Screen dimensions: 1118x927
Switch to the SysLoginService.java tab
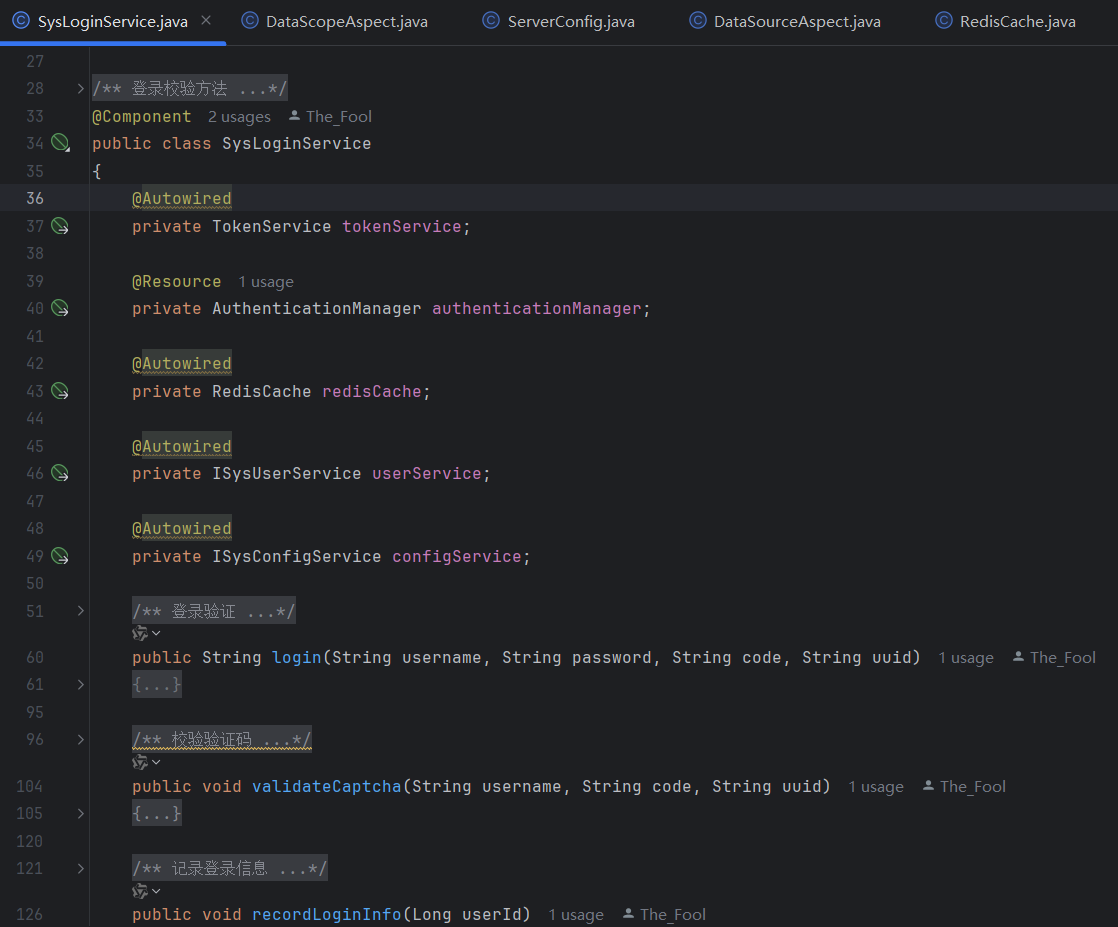(x=113, y=21)
